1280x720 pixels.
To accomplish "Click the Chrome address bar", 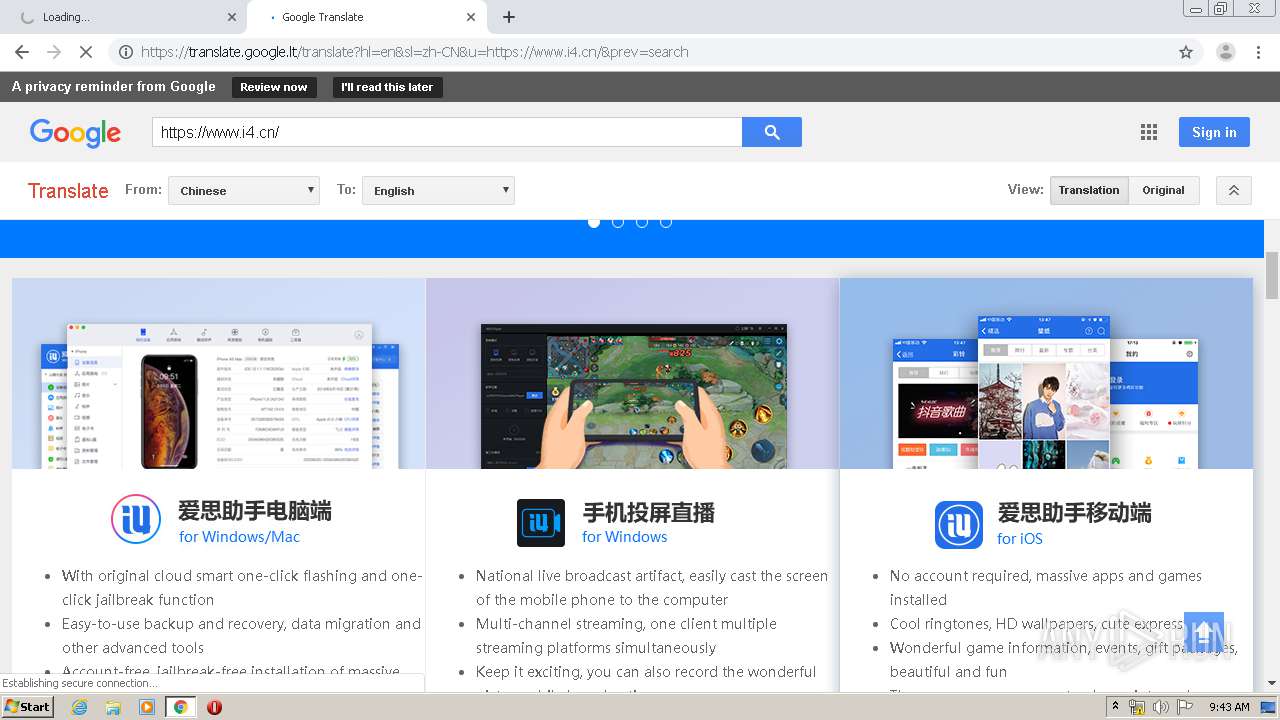I will (655, 52).
